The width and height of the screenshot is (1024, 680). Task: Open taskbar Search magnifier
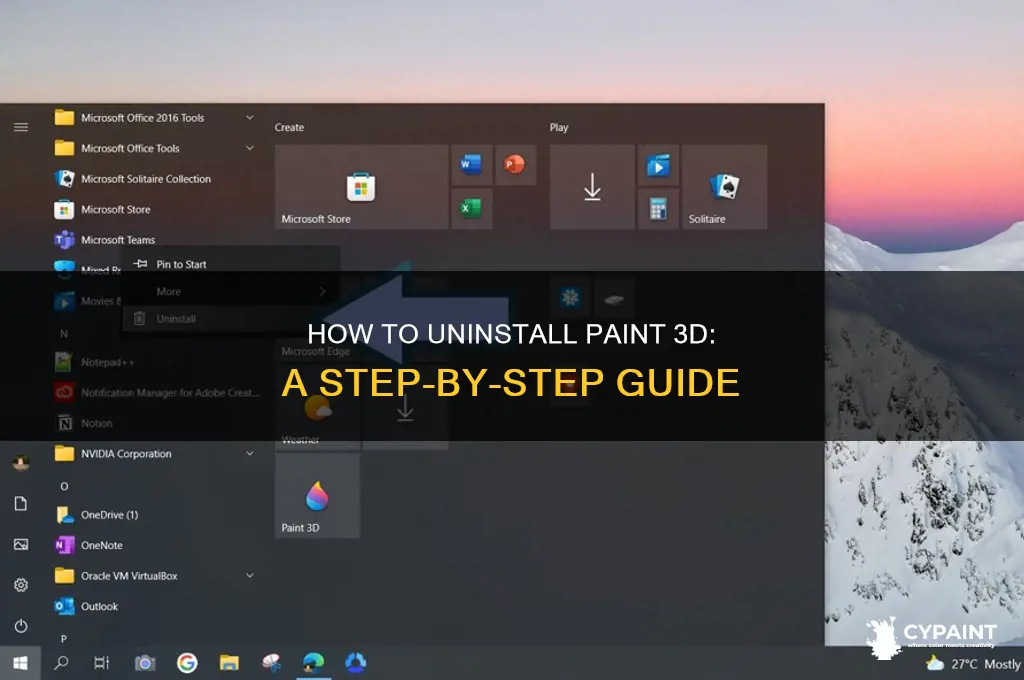pyautogui.click(x=61, y=664)
